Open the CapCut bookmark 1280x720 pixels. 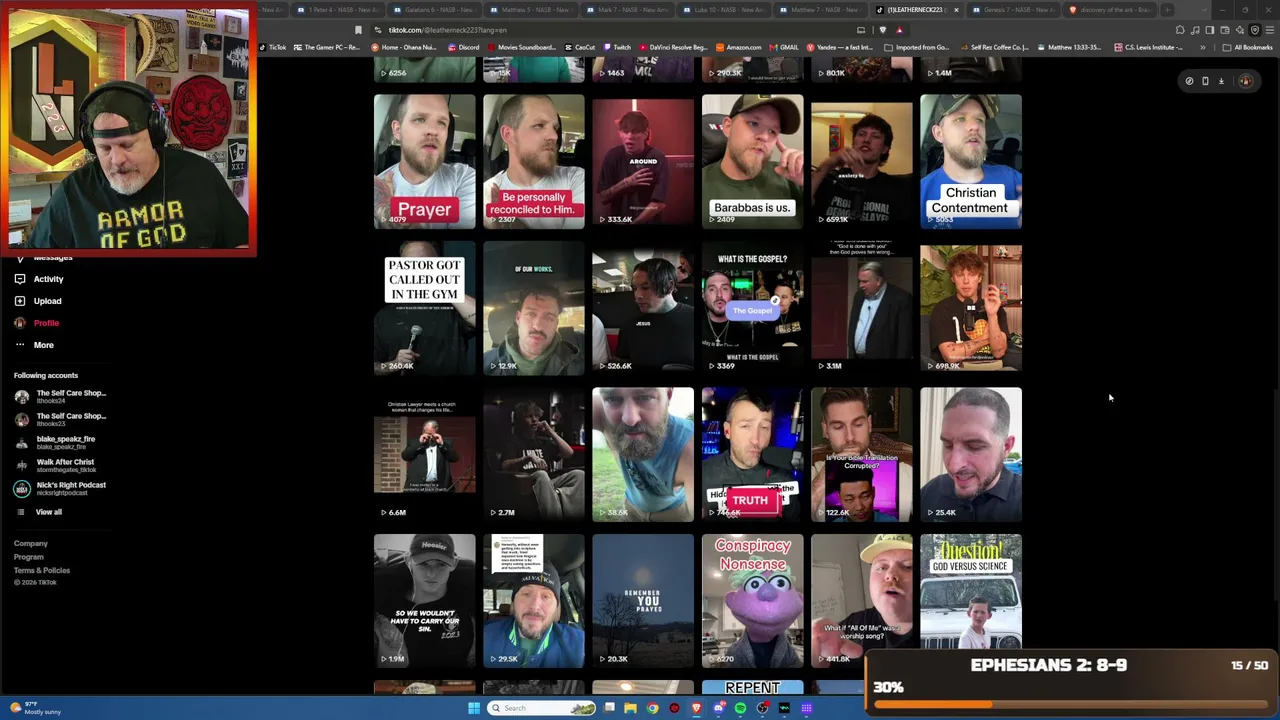[579, 47]
